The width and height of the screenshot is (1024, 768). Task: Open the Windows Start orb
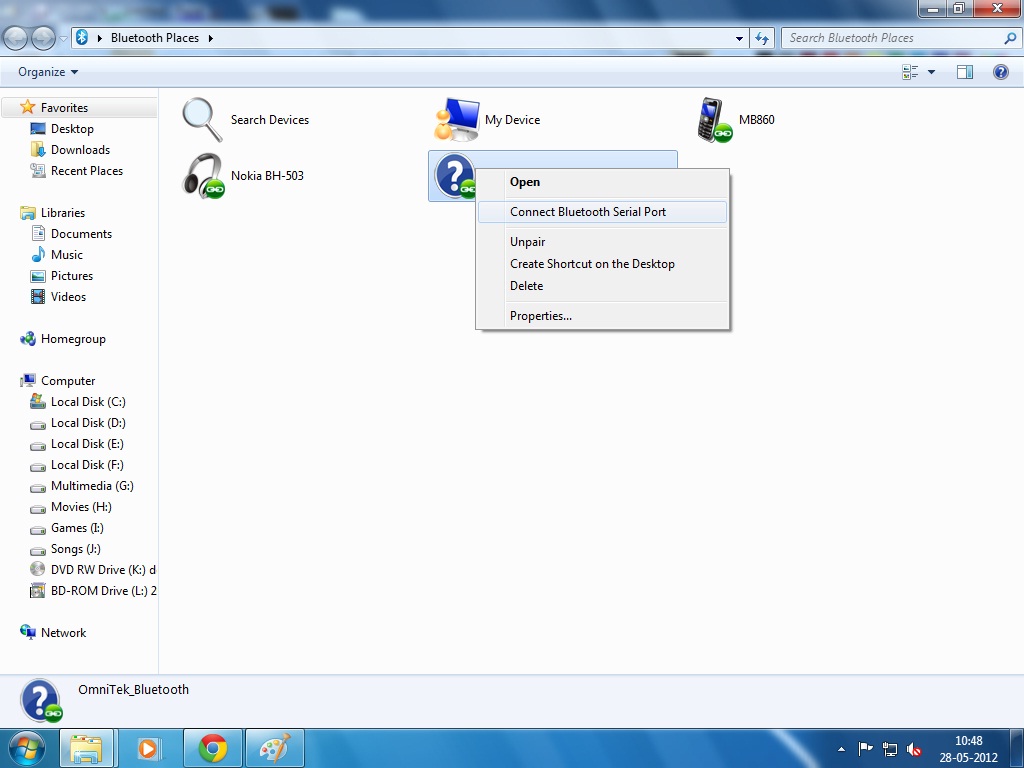26,748
